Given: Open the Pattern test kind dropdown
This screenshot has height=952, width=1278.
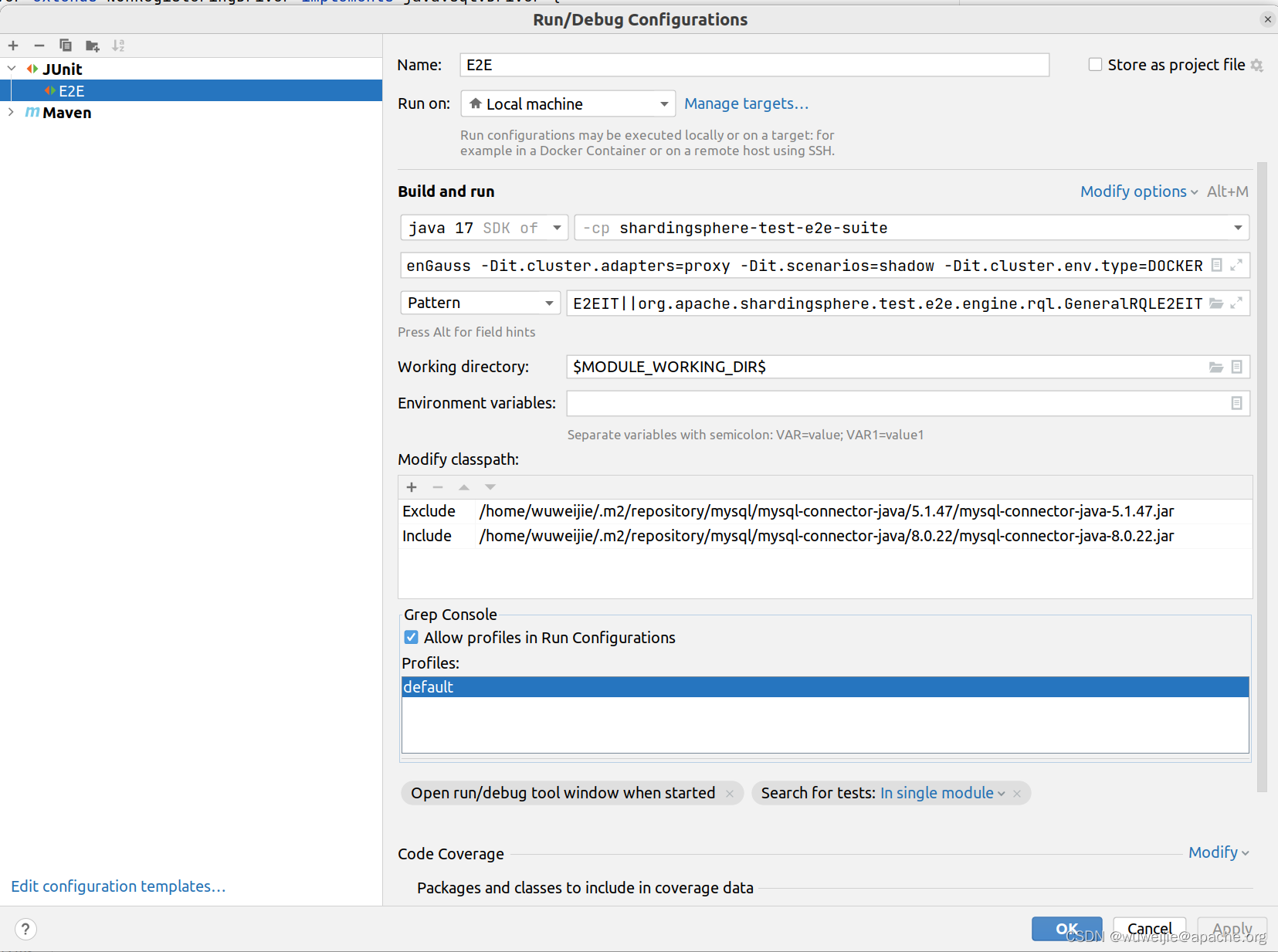Looking at the screenshot, I should pos(480,303).
